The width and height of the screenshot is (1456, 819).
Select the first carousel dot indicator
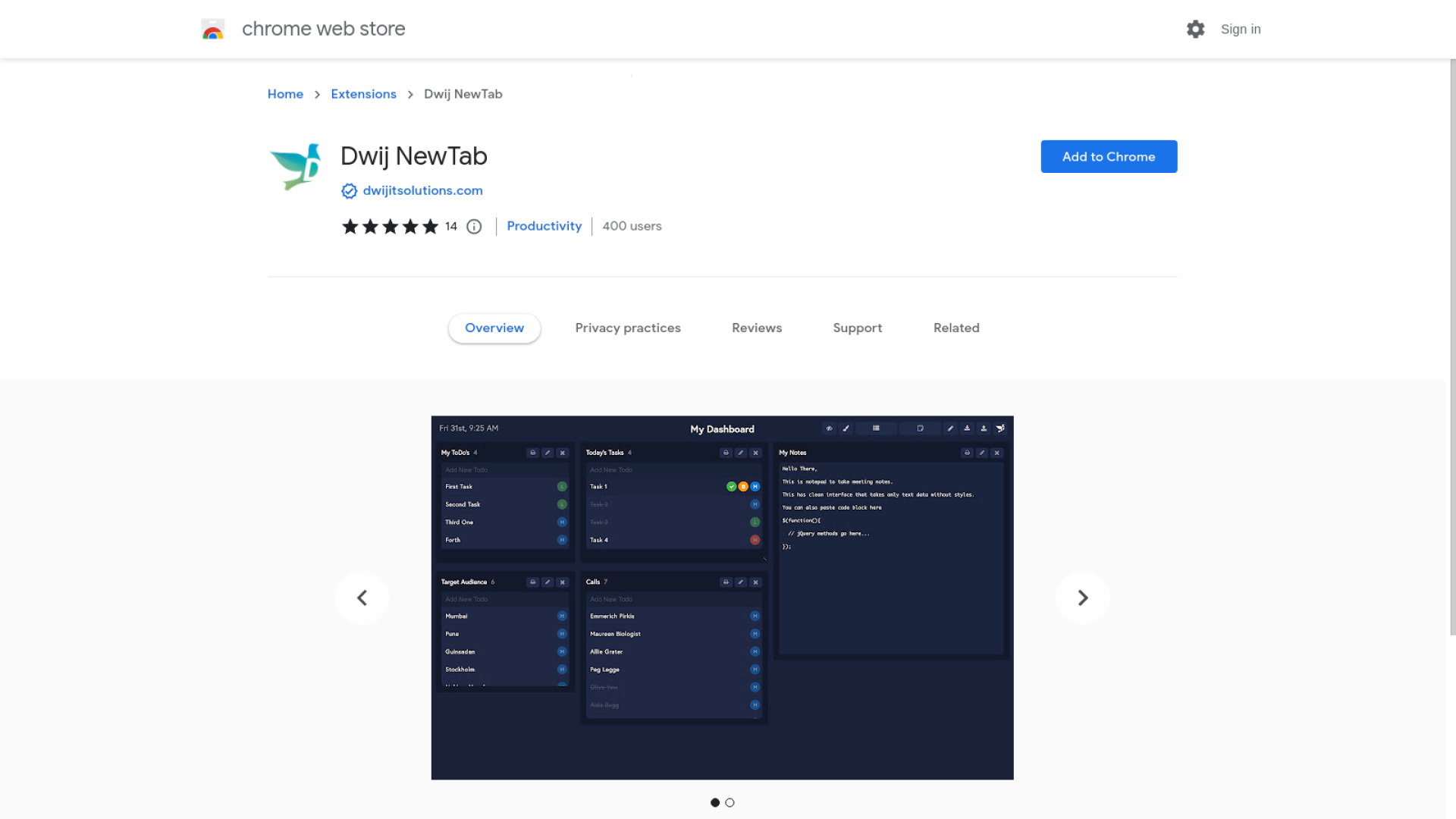715,802
